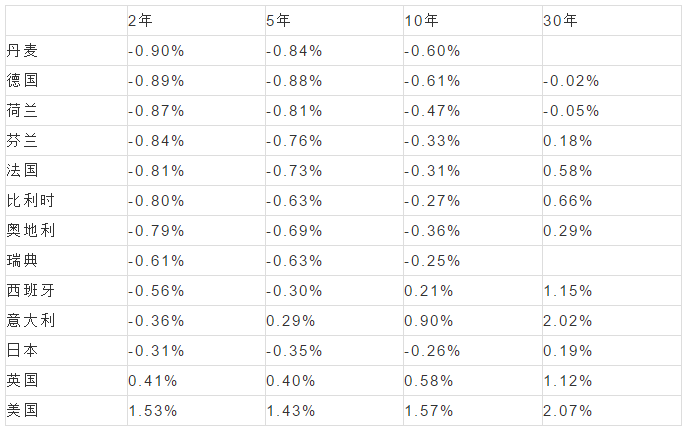Click the 奥地利 5年 value -0.69%

click(x=294, y=231)
